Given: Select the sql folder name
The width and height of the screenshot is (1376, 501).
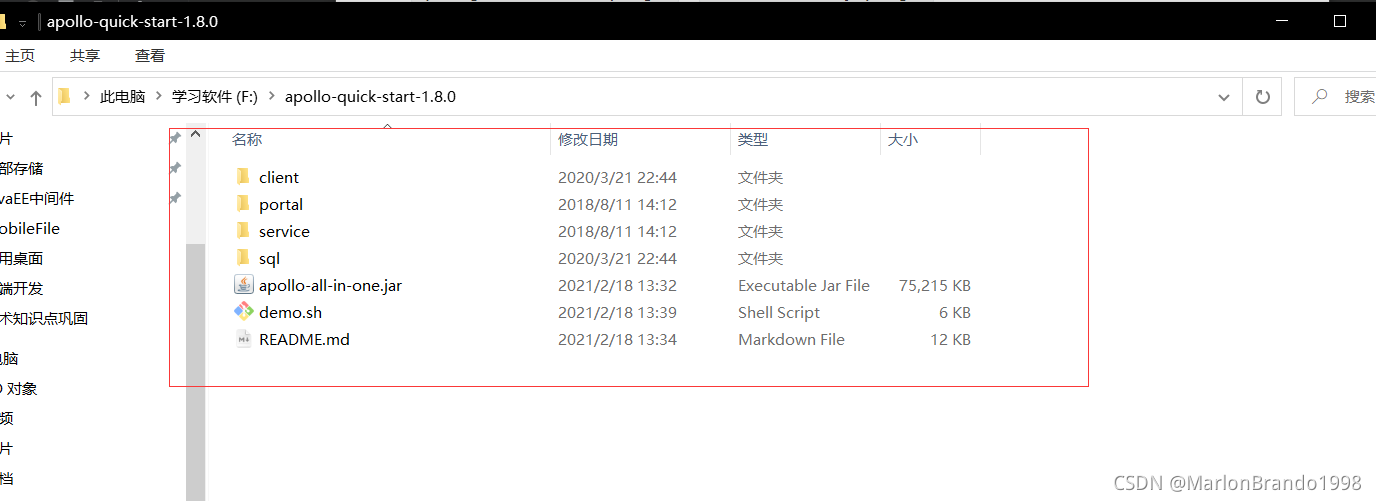Looking at the screenshot, I should 269,258.
